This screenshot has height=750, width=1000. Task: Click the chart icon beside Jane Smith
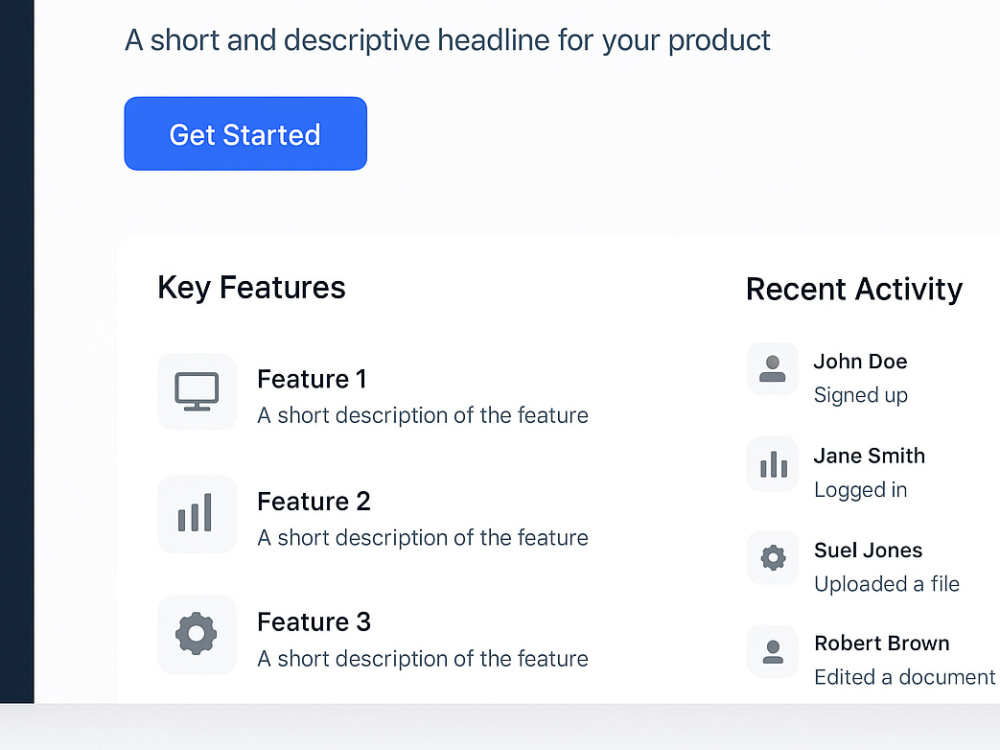click(772, 464)
